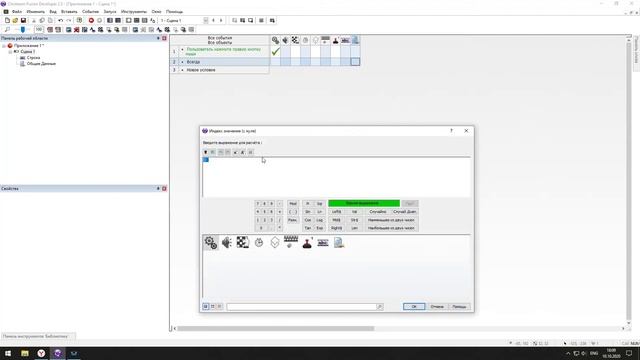Click the dialog search input field

(301, 307)
